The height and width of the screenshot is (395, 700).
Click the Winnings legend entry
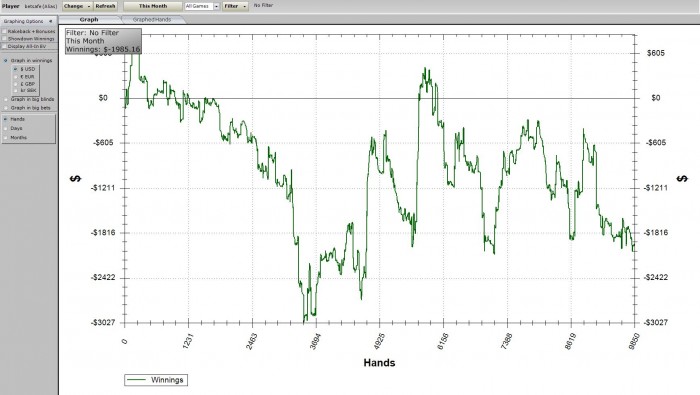coord(156,380)
